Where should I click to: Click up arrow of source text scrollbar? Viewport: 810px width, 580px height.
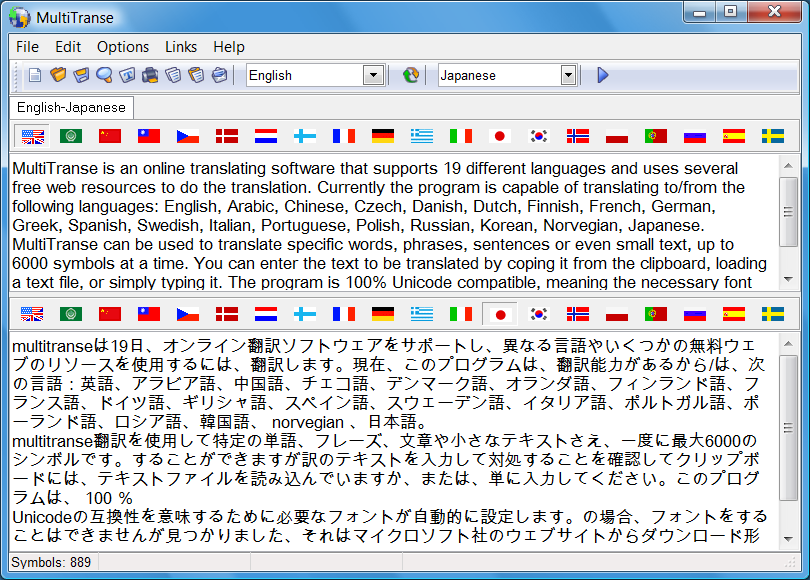788,166
